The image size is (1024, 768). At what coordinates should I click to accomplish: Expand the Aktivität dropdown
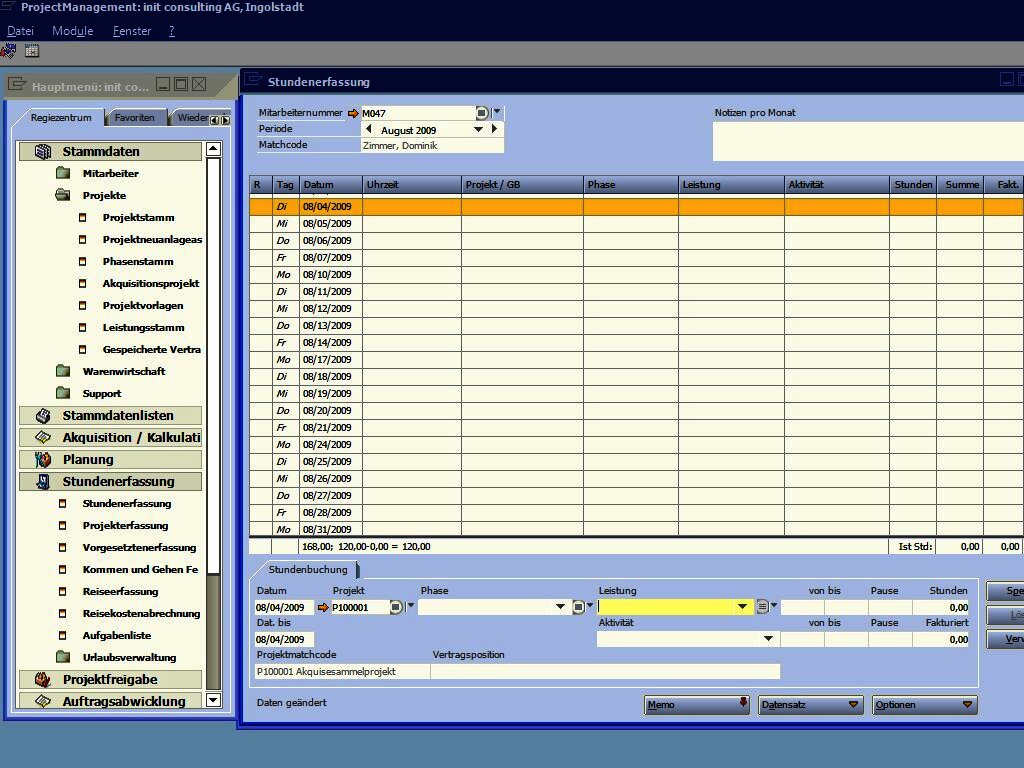(768, 639)
